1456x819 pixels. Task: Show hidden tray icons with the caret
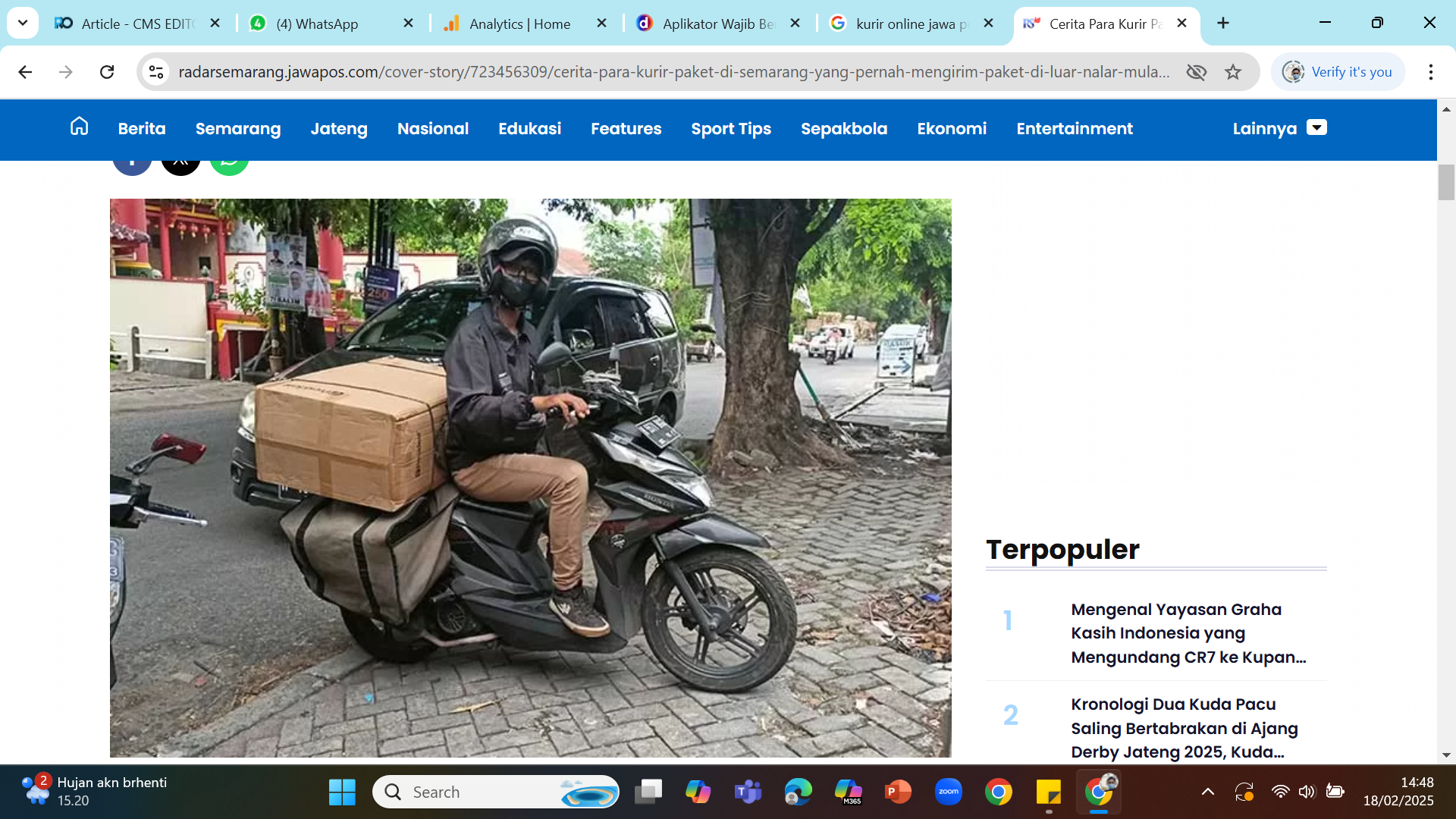click(x=1208, y=791)
